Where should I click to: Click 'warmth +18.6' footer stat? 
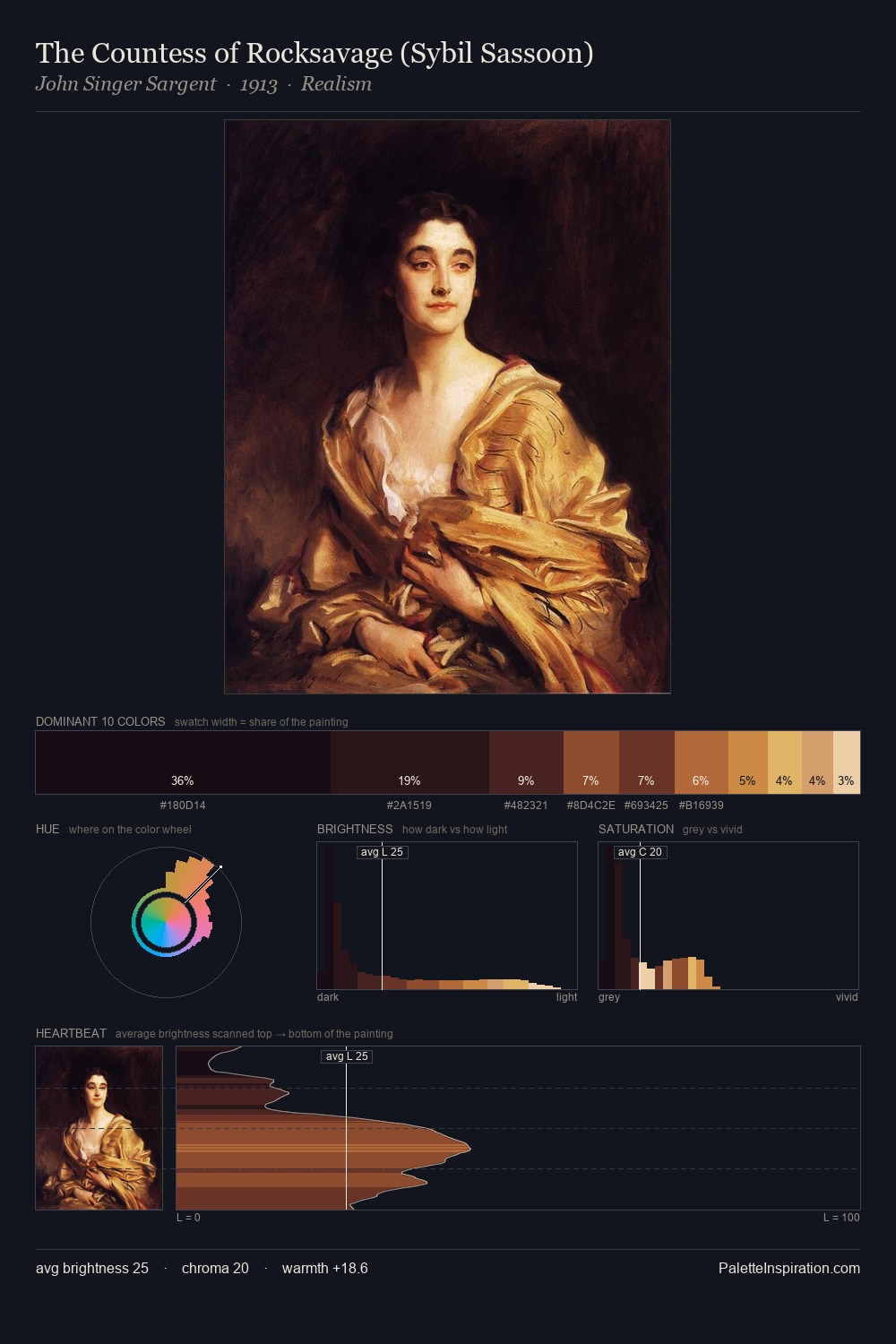pos(325,1268)
